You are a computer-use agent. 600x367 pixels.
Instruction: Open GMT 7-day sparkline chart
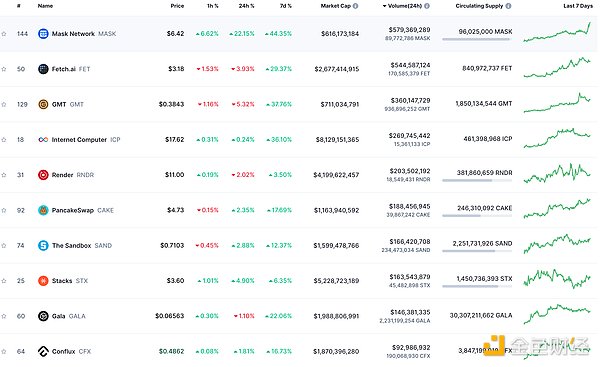tap(557, 103)
